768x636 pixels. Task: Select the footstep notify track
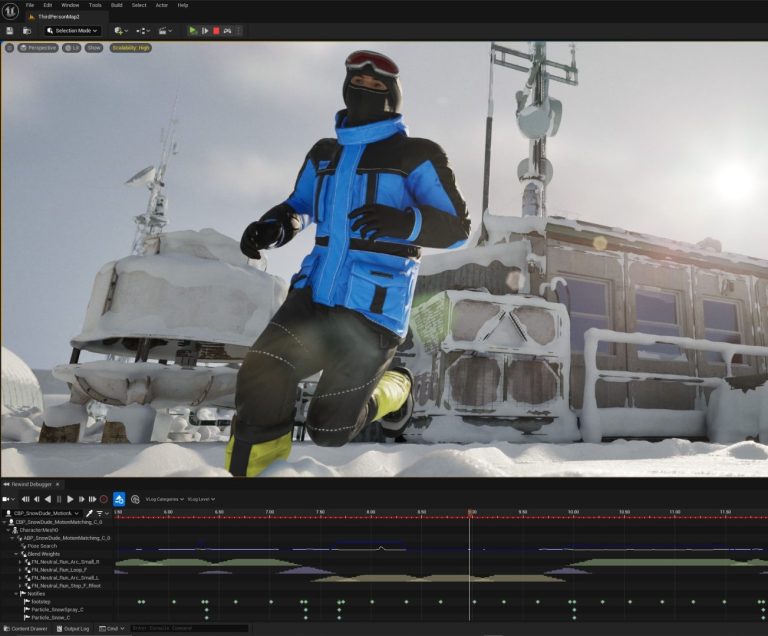pos(41,602)
